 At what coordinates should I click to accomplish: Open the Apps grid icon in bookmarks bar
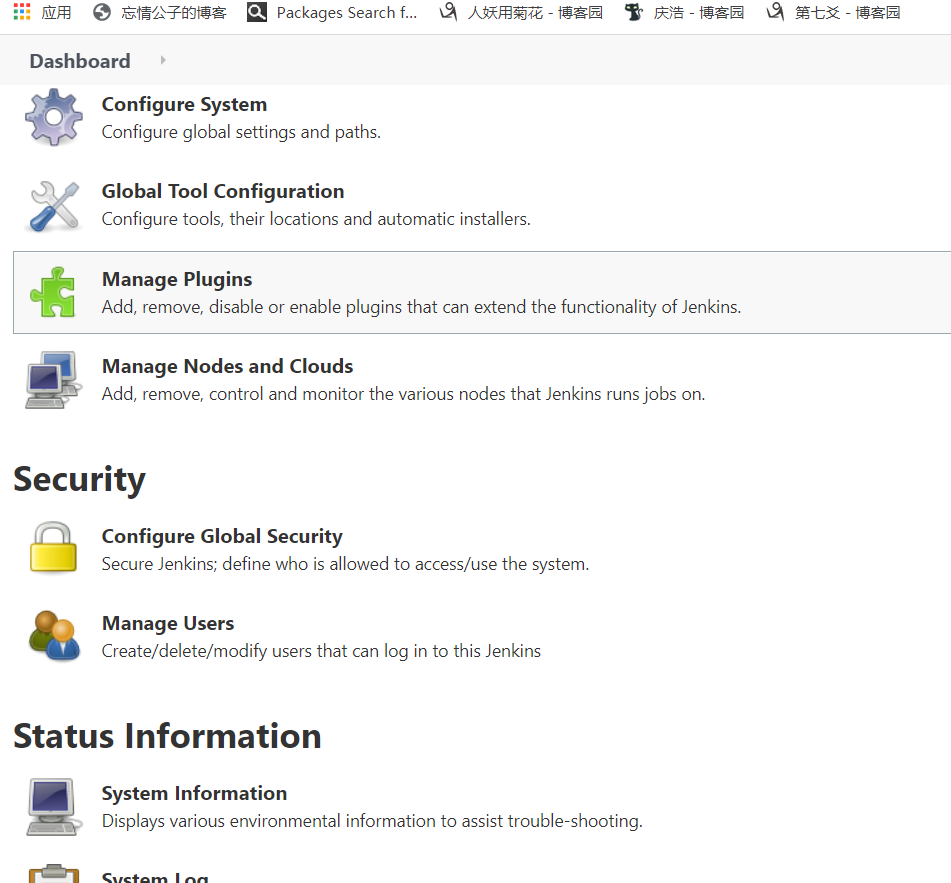(x=22, y=12)
